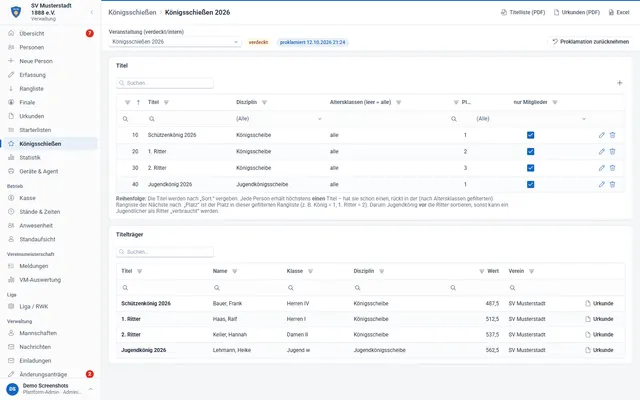Open filter for Disziplin column in Titelträger
640x400 pixels.
pos(382,271)
